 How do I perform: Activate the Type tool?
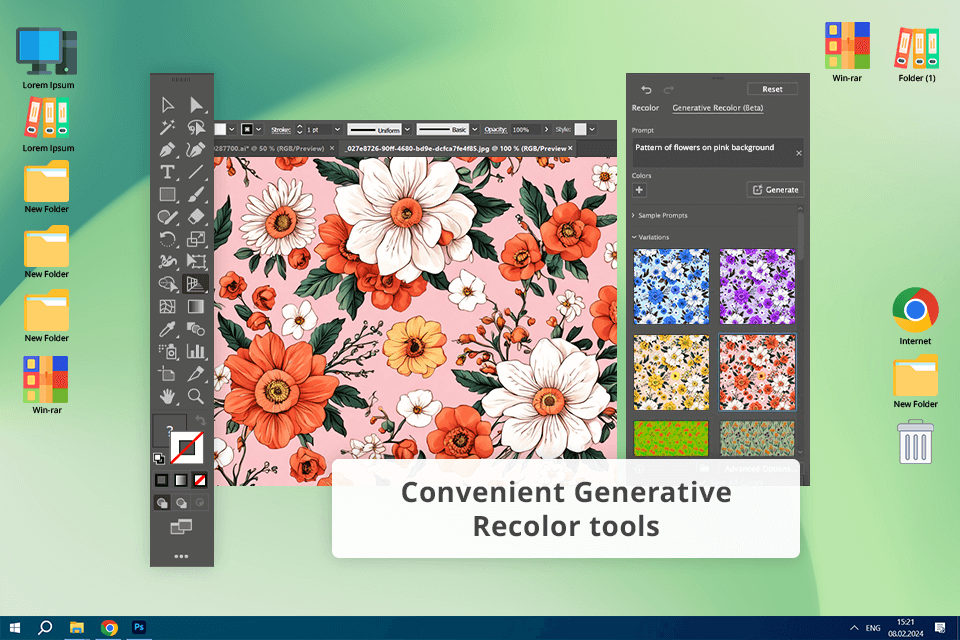tap(167, 172)
